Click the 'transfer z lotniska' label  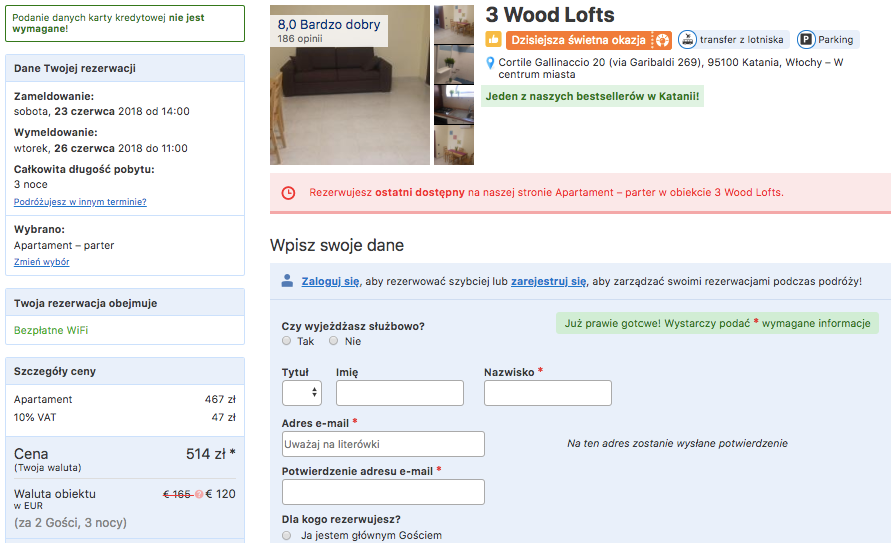pos(741,39)
